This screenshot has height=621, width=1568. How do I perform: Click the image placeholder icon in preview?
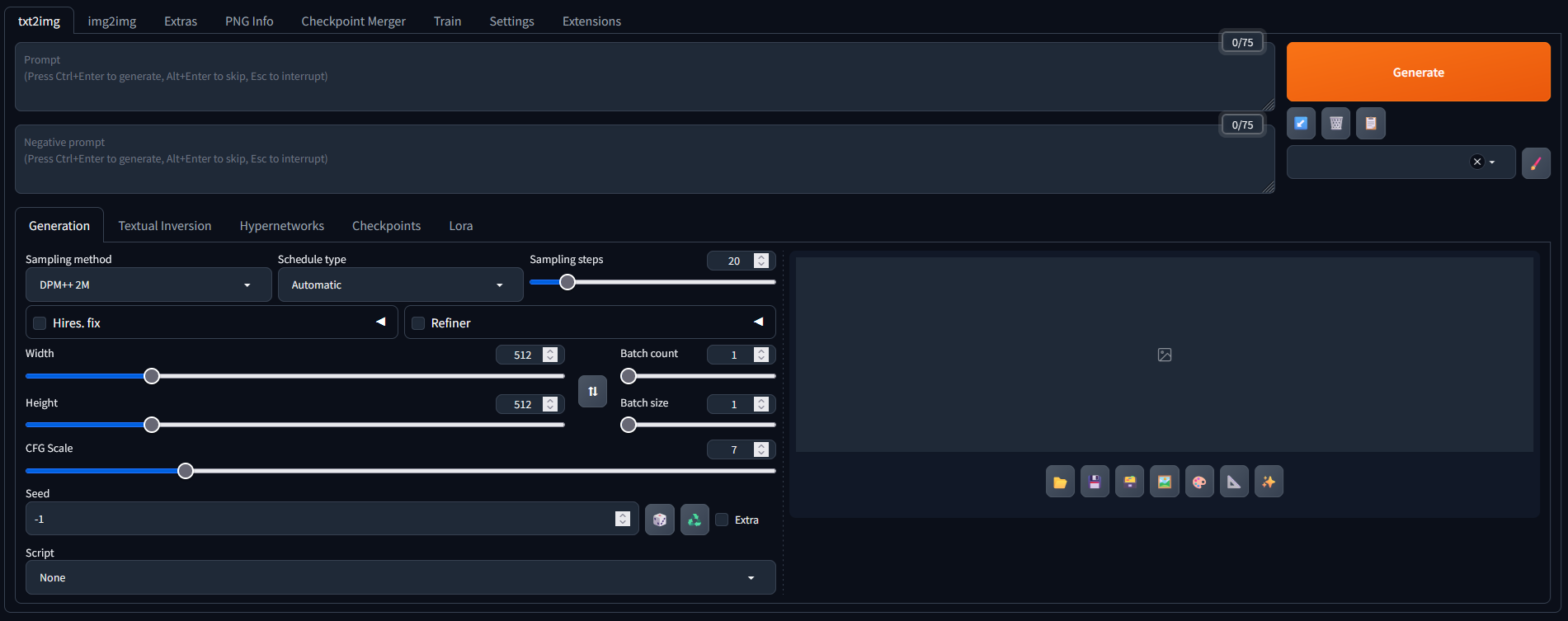point(1165,355)
